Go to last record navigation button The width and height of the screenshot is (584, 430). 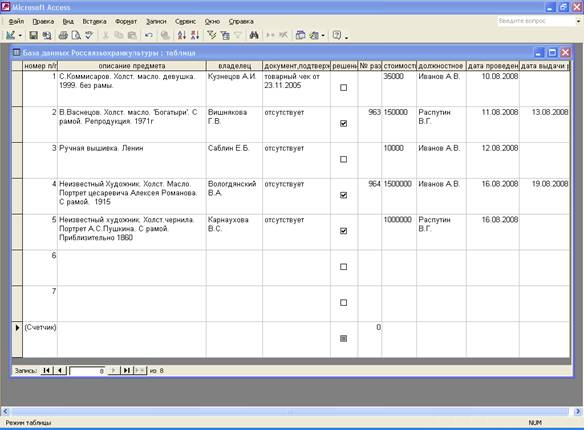coord(127,370)
